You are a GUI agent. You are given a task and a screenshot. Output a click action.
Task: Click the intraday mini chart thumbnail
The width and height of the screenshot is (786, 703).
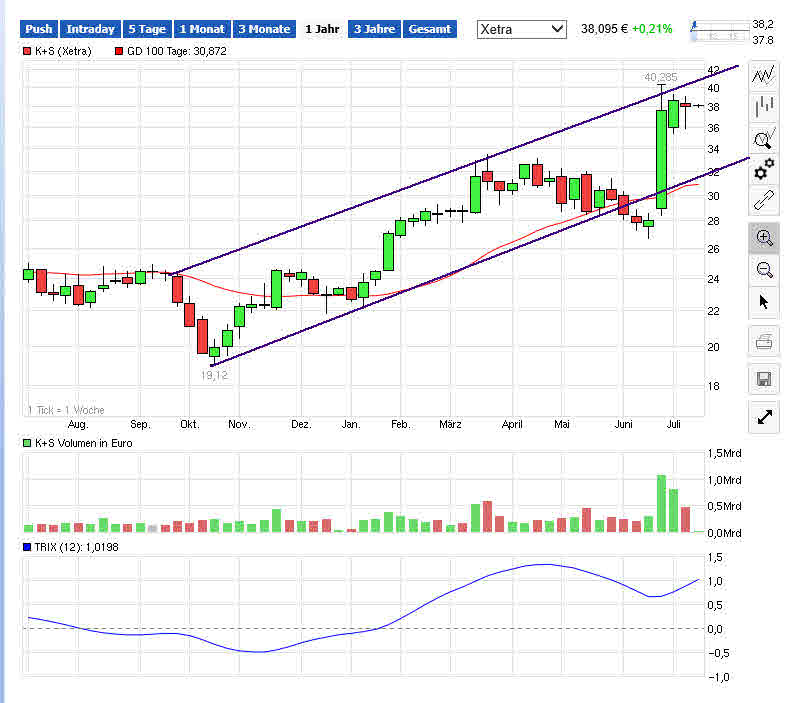(x=720, y=31)
